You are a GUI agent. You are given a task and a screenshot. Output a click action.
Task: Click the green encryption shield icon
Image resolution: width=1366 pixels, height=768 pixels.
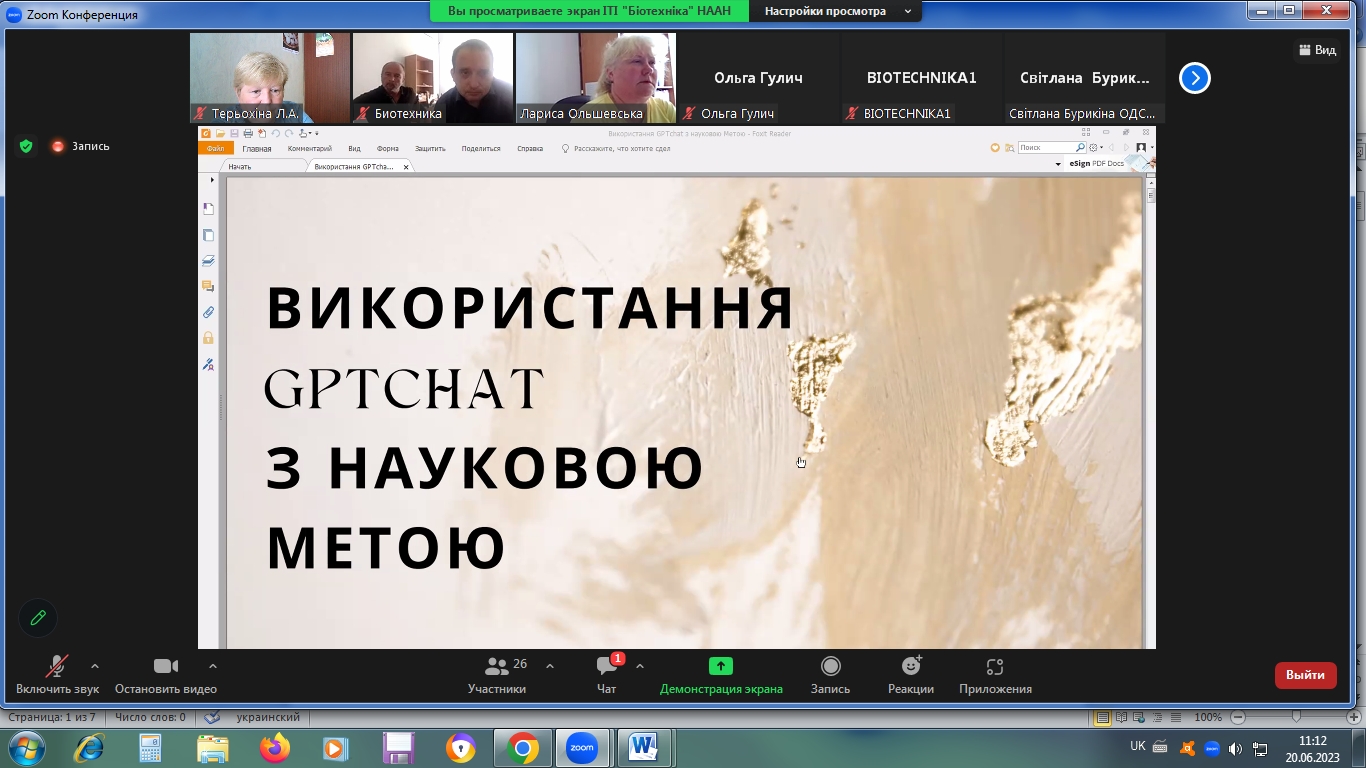tap(26, 146)
